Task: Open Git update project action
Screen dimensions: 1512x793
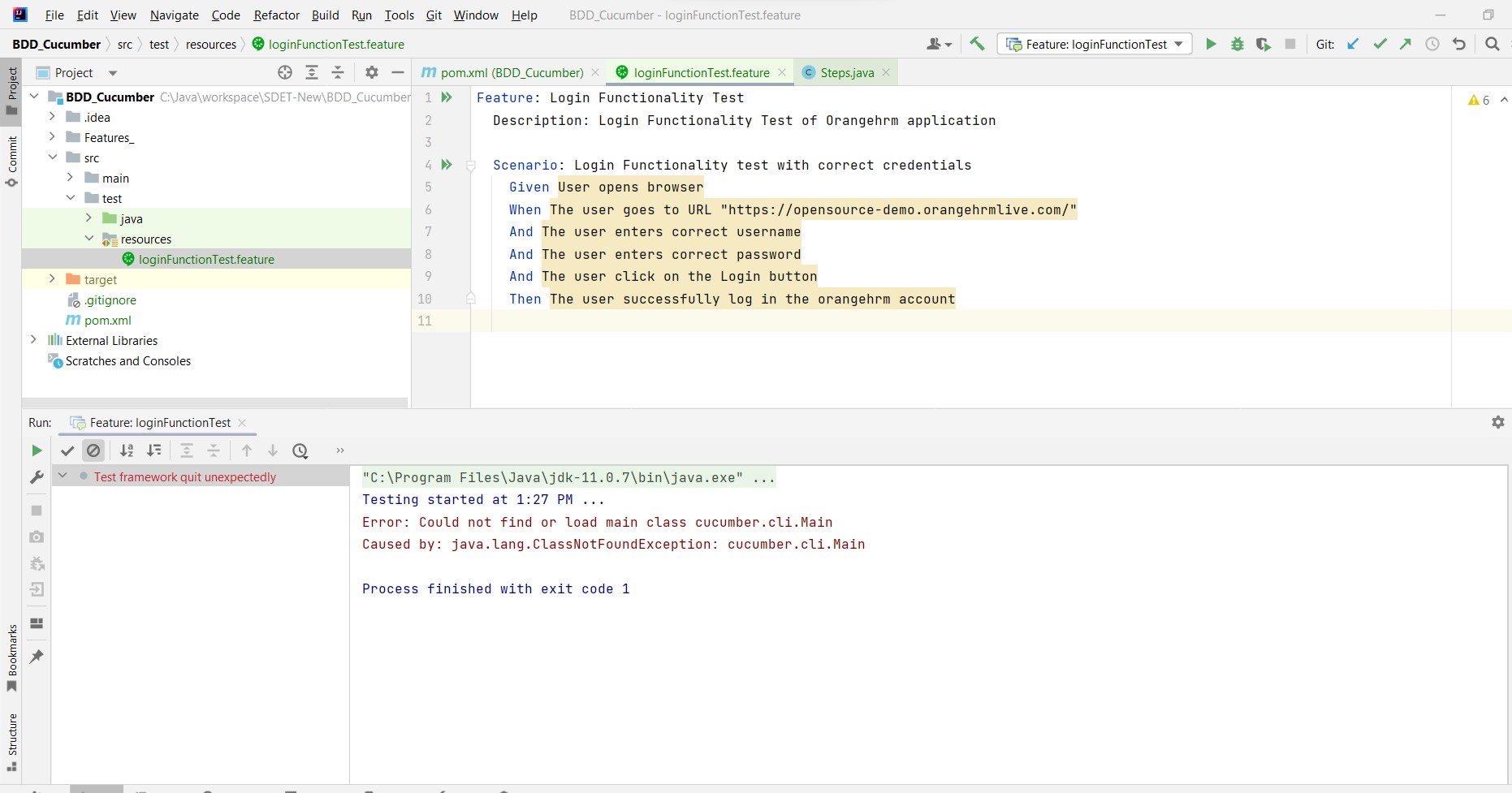Action: click(x=1352, y=44)
